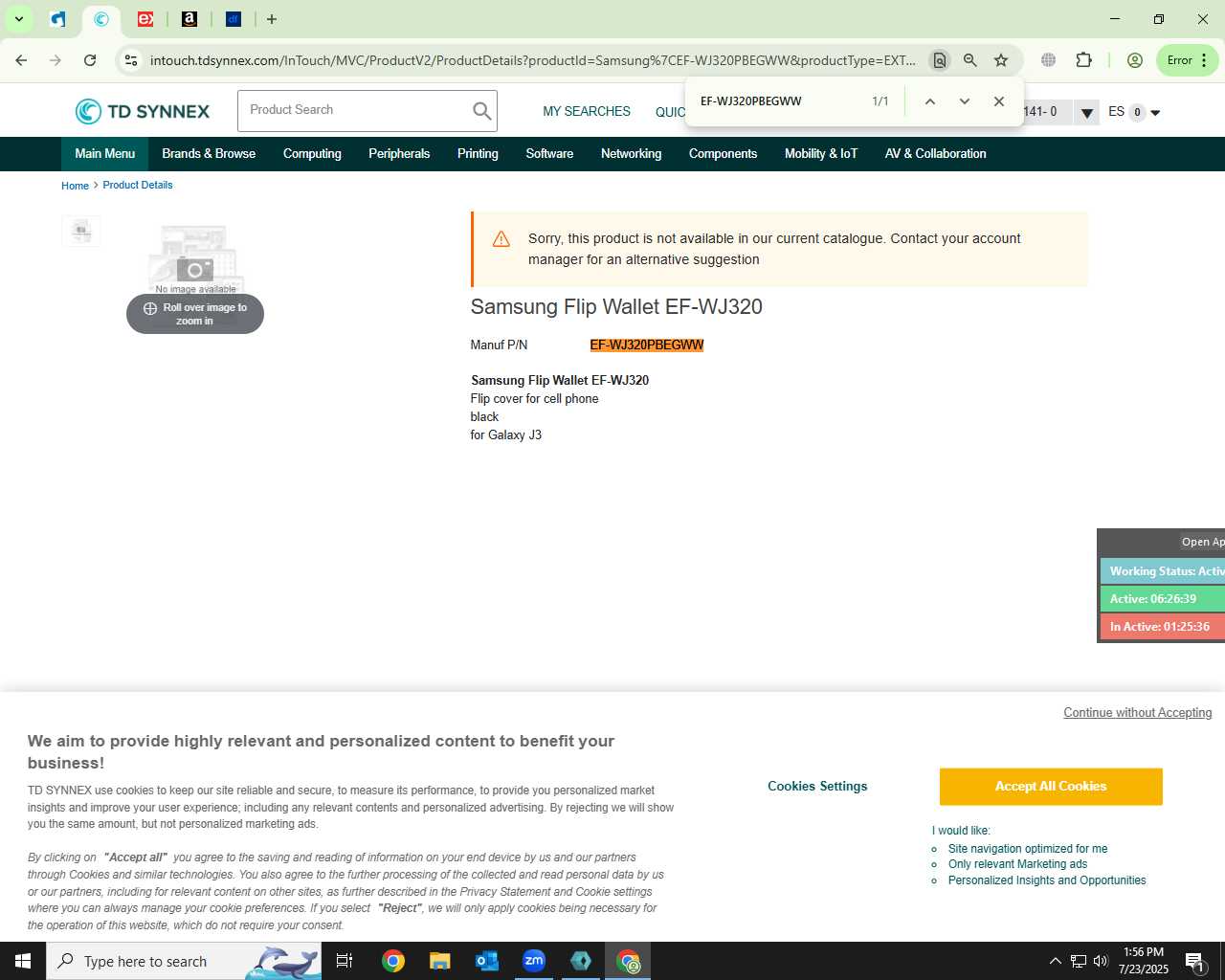
Task: Click the address bar URL
Action: pyautogui.click(x=532, y=60)
